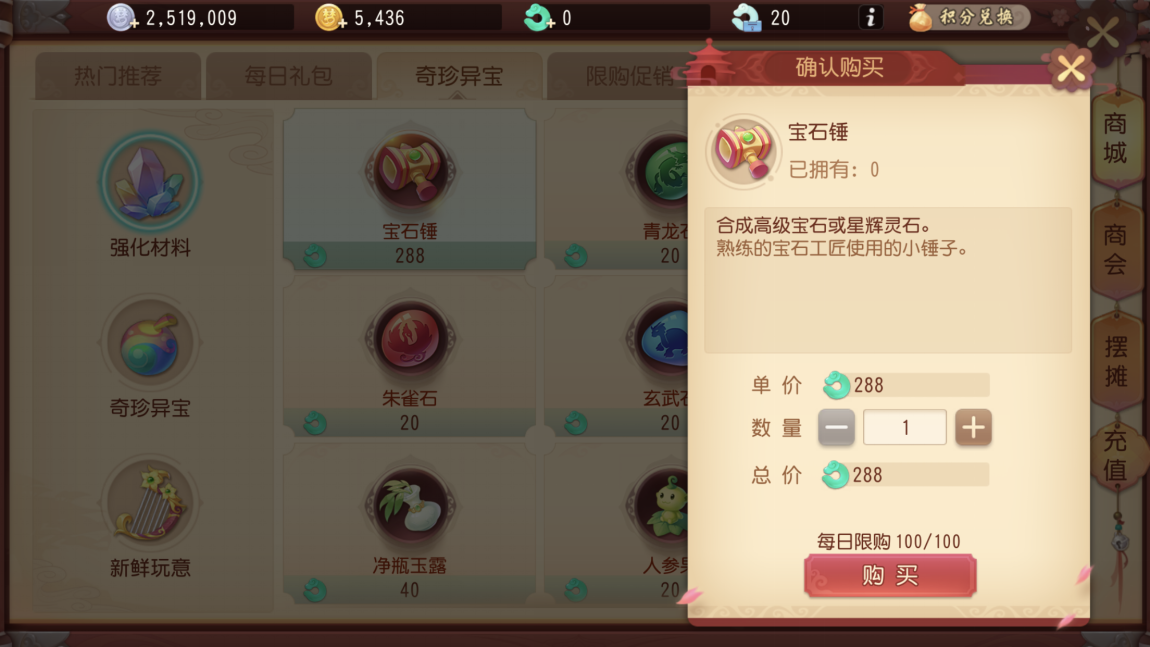Switch to the 每日礼包 tab

[x=288, y=76]
